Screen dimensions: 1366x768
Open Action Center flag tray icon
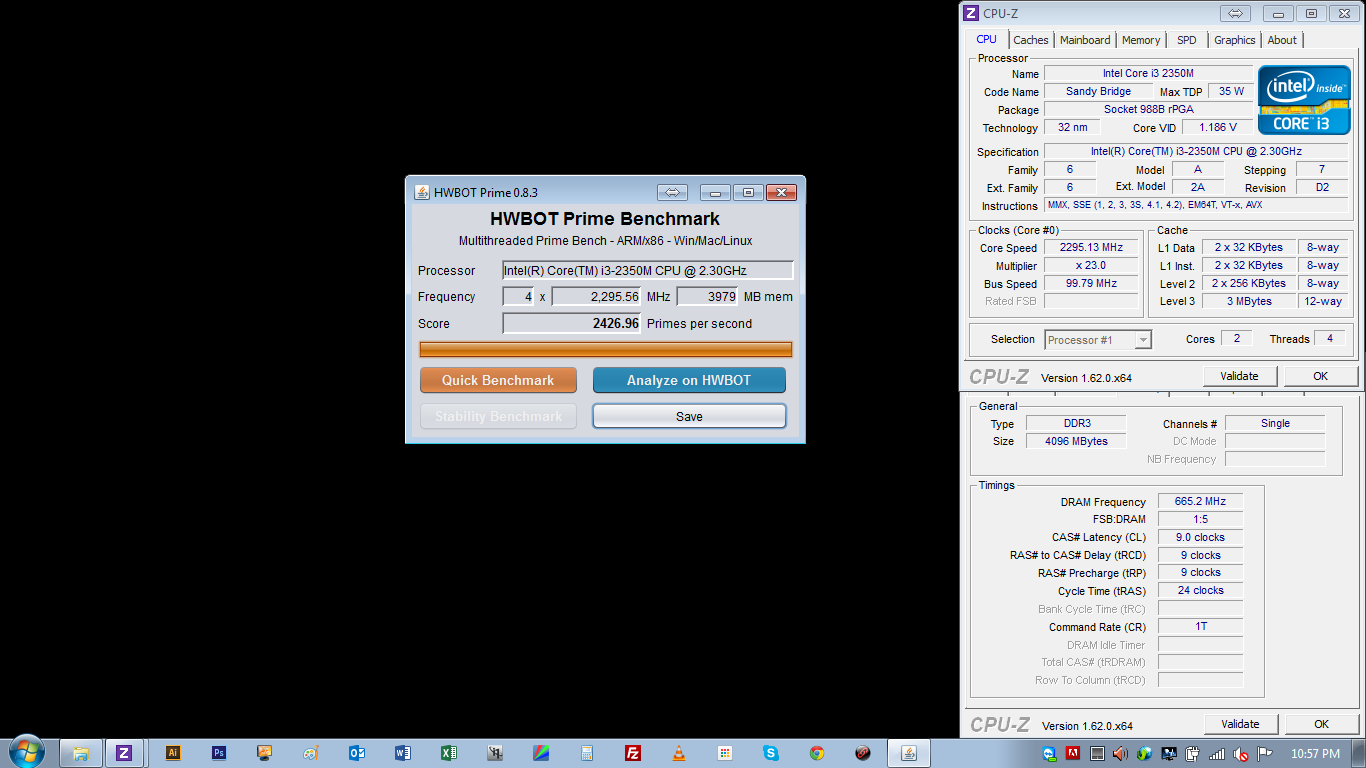coord(1264,754)
